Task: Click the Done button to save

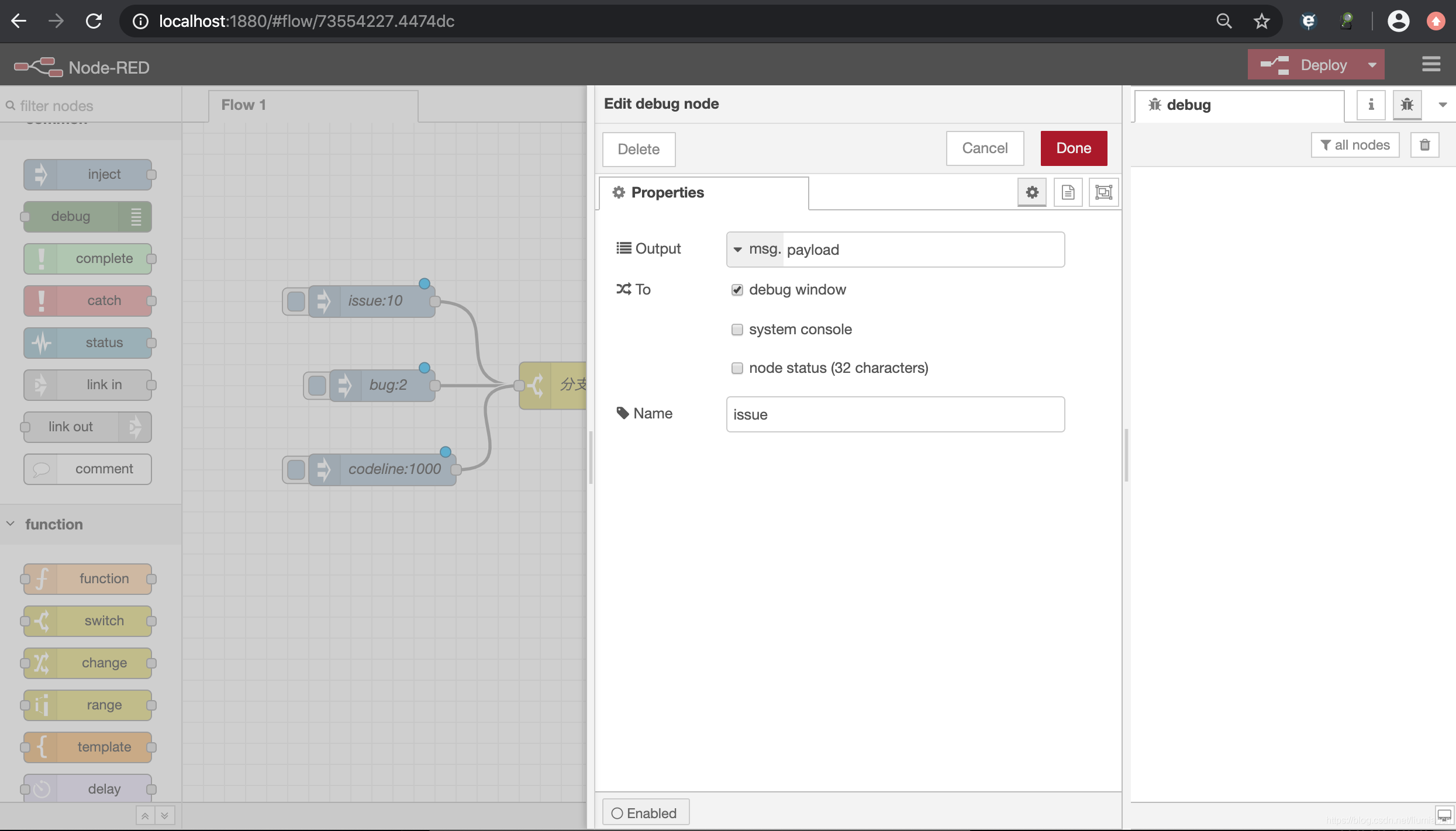Action: tap(1073, 148)
